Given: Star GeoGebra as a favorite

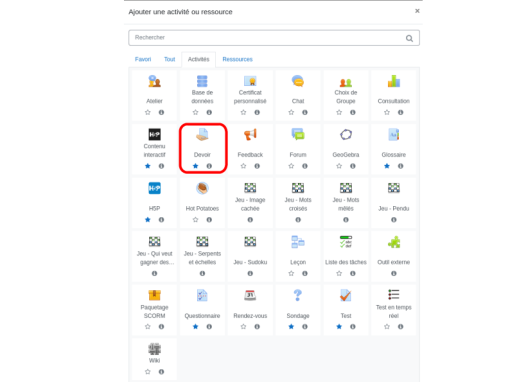Looking at the screenshot, I should point(339,166).
